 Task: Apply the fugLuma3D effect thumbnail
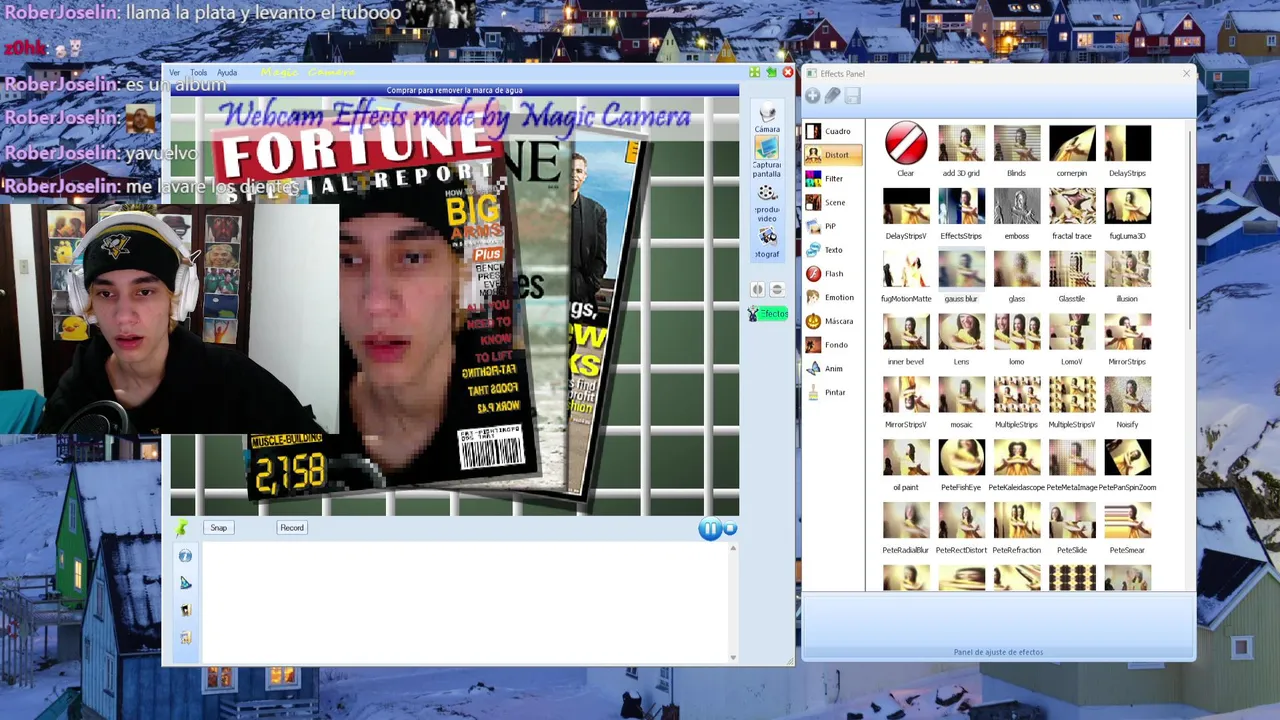(x=1127, y=207)
